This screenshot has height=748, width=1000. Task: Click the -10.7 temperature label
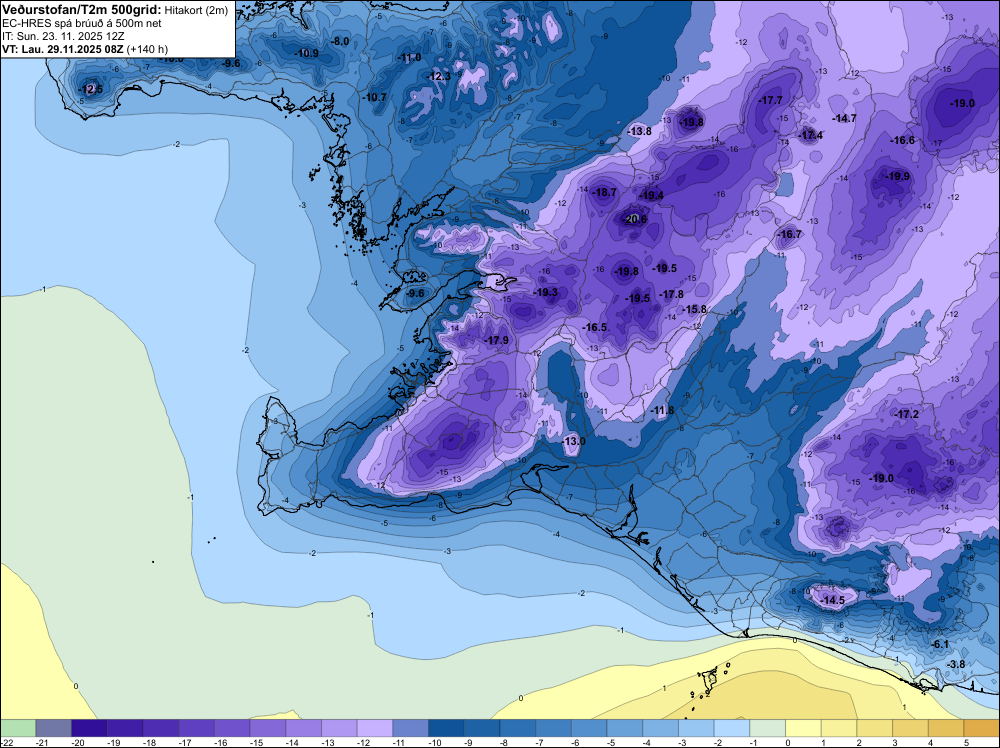click(375, 98)
